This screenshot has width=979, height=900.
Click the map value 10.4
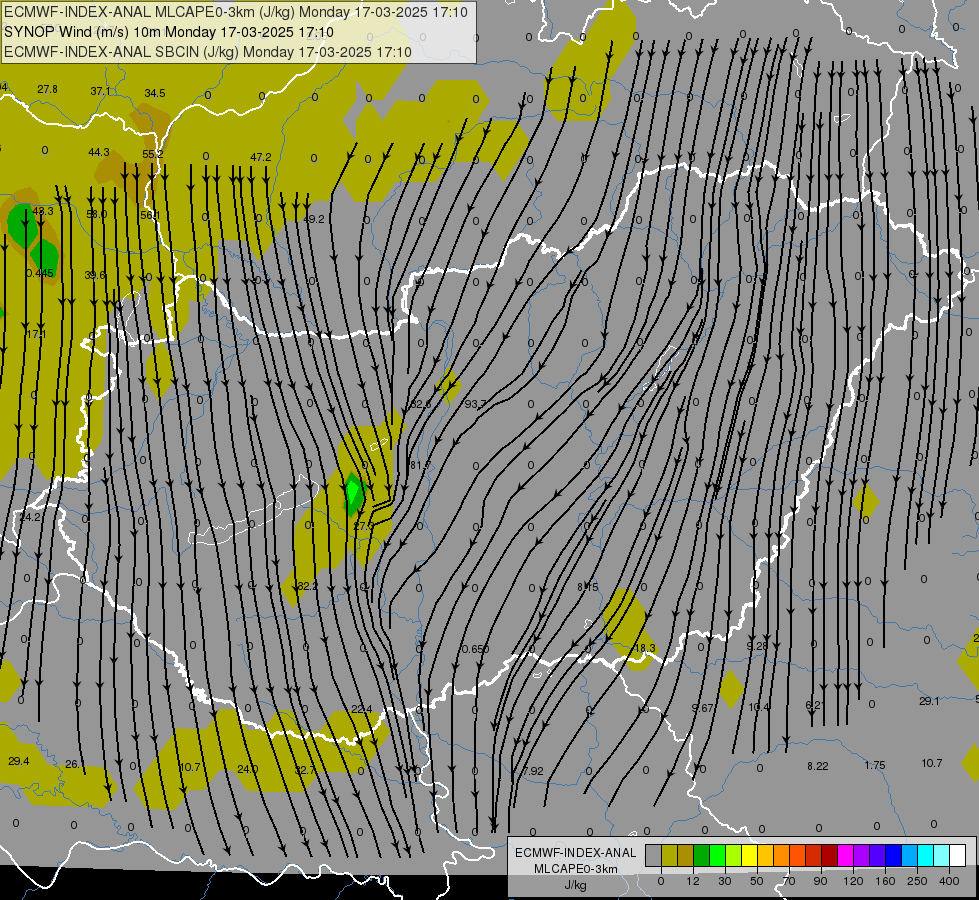click(x=759, y=707)
